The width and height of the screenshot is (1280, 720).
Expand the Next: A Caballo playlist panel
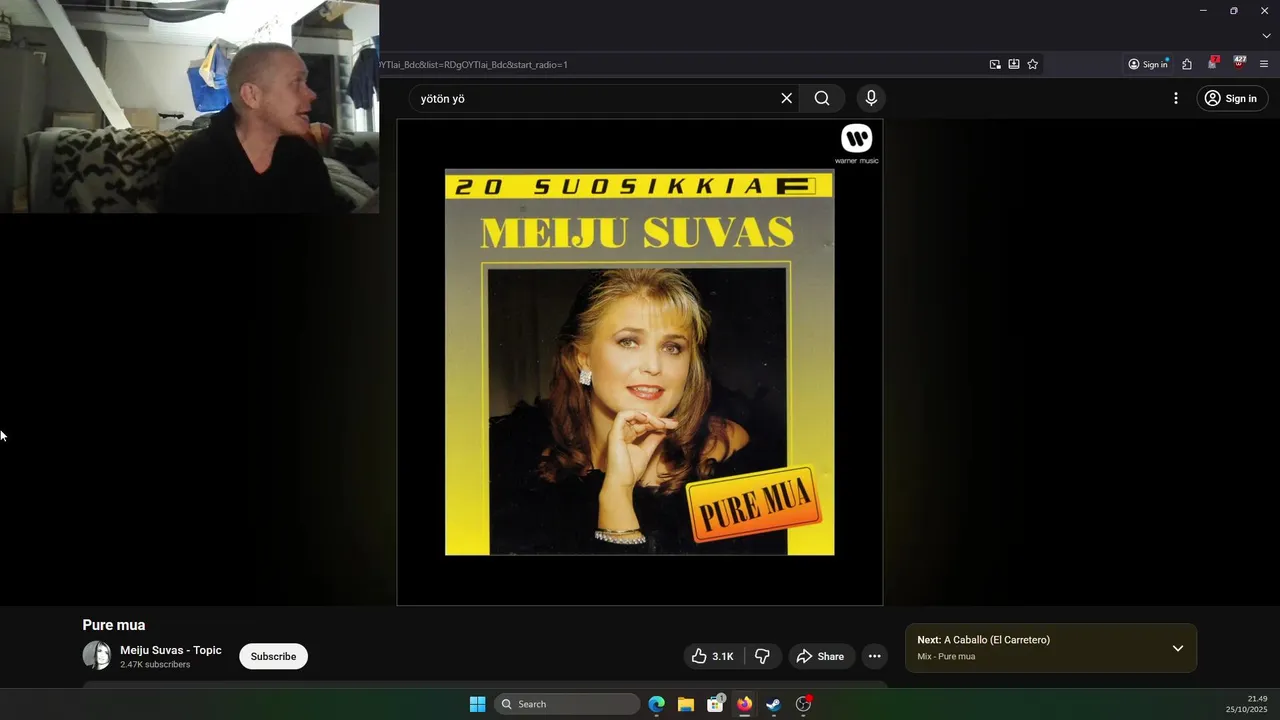1178,648
